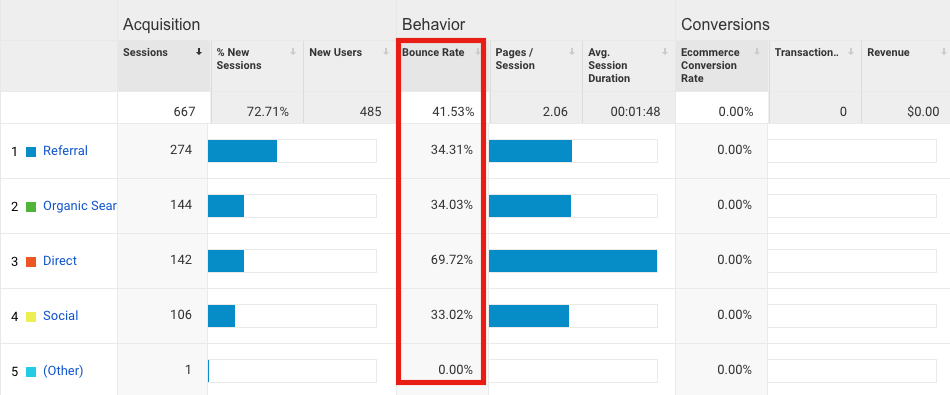950x395 pixels.
Task: Click sort arrow in % New Sessions header
Action: [x=293, y=52]
